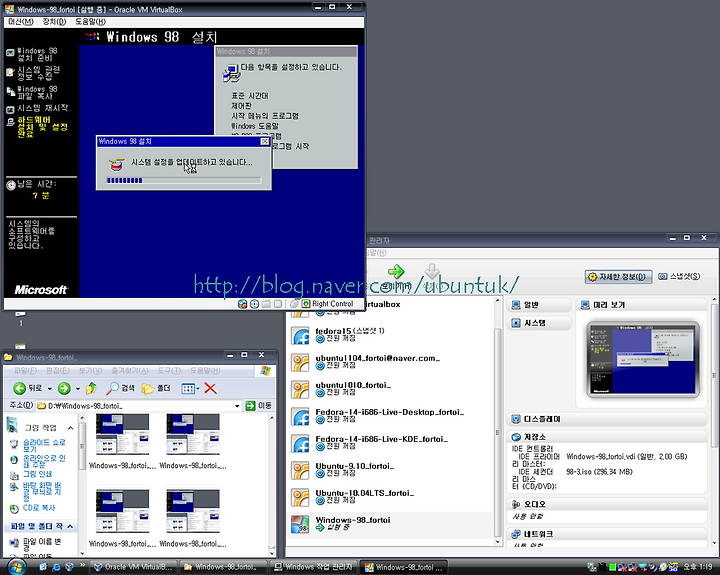
Task: Click the CD로 복사 link in task pane
Action: pos(39,508)
